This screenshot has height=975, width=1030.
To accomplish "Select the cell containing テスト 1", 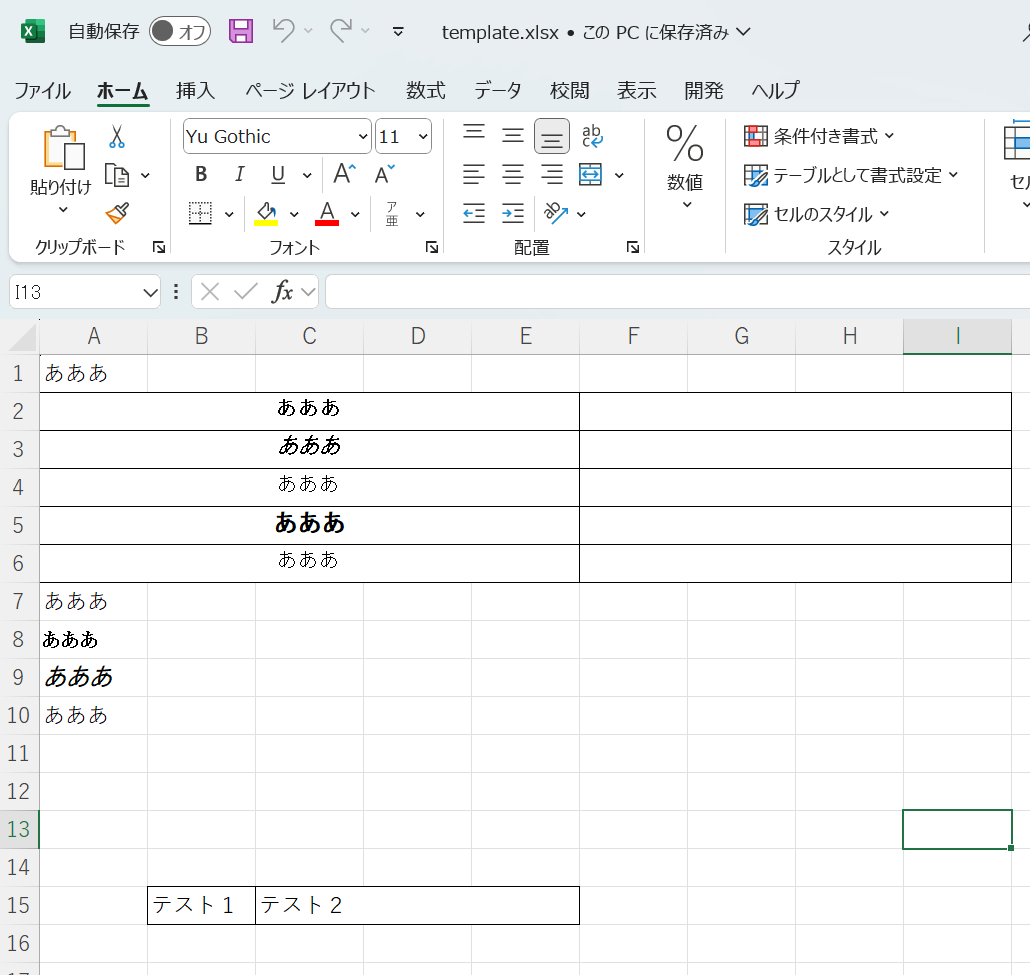I will tap(202, 905).
